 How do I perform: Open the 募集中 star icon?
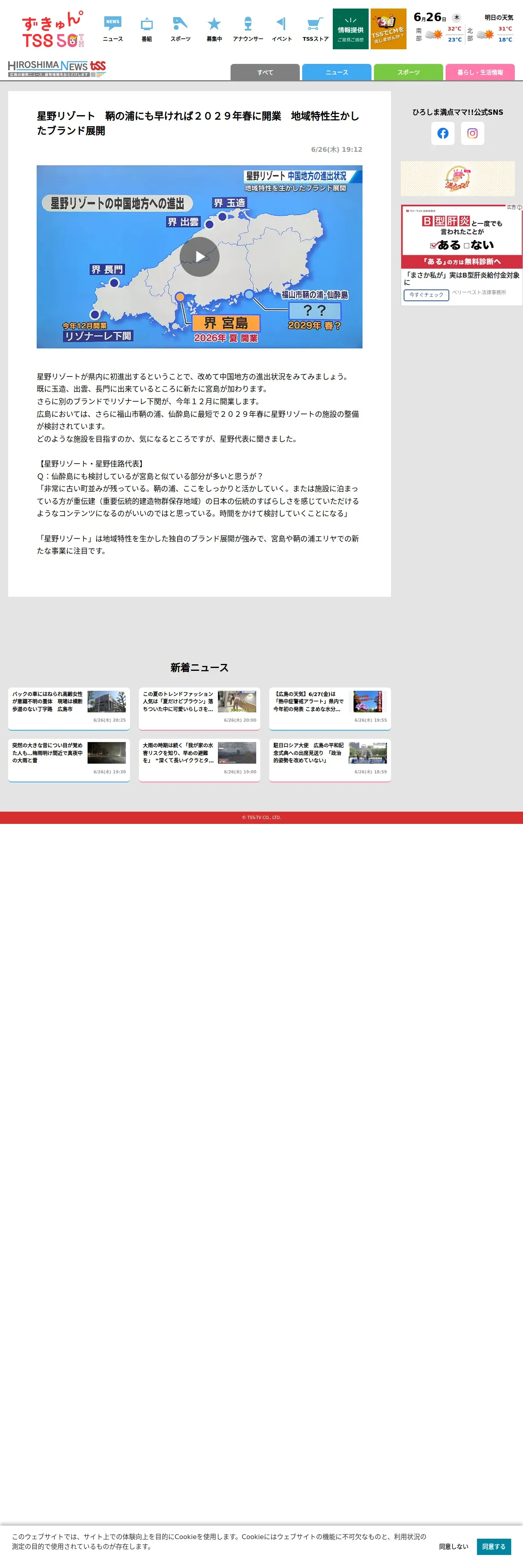tap(214, 28)
